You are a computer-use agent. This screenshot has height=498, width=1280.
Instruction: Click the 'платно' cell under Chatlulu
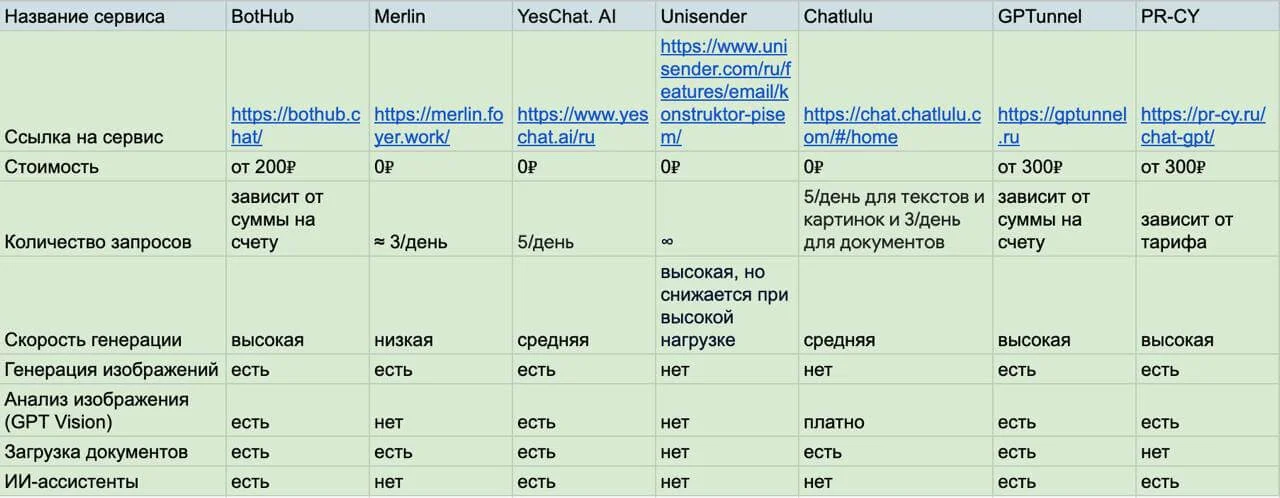(896, 422)
